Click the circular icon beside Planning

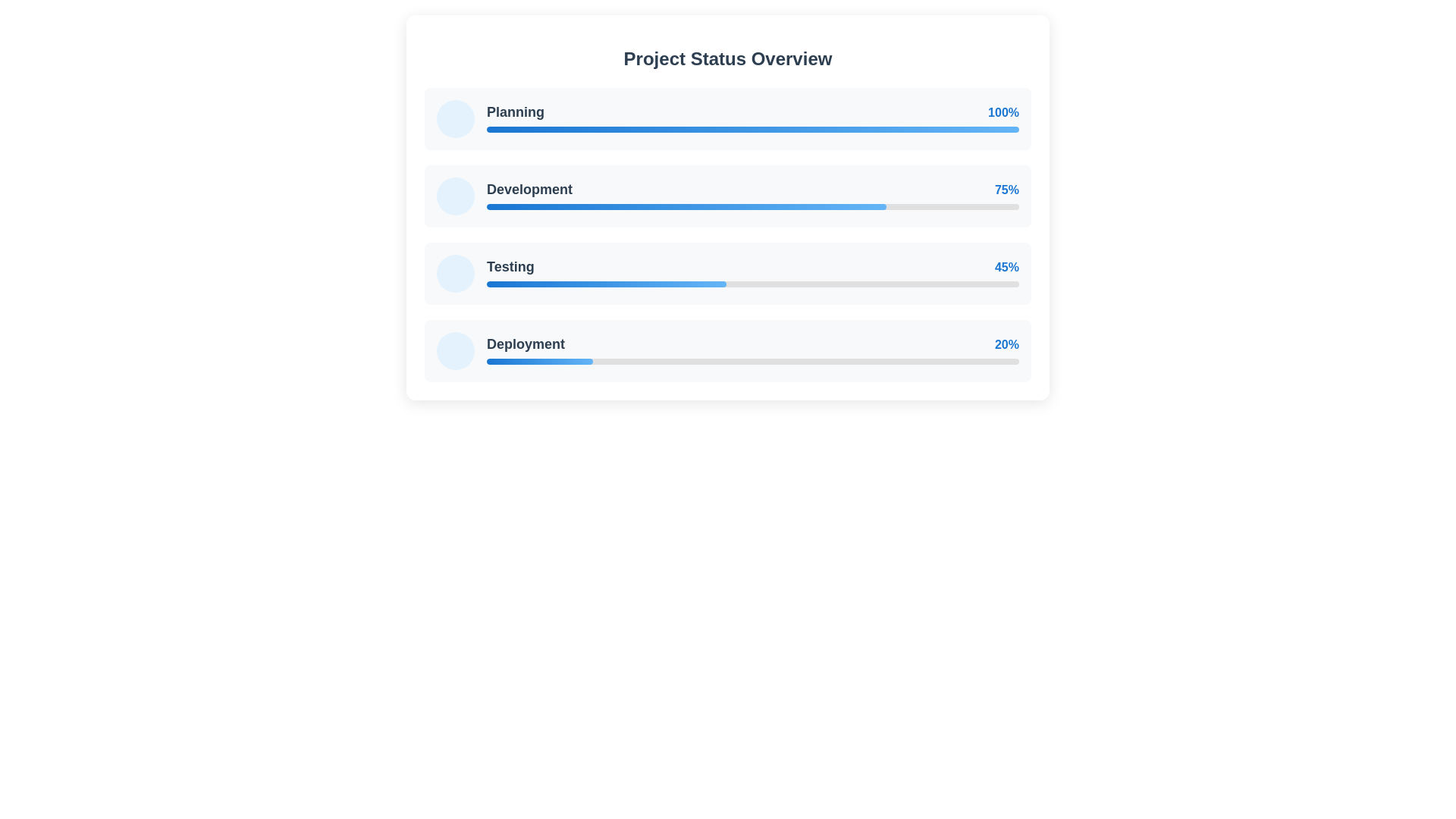pyautogui.click(x=455, y=118)
